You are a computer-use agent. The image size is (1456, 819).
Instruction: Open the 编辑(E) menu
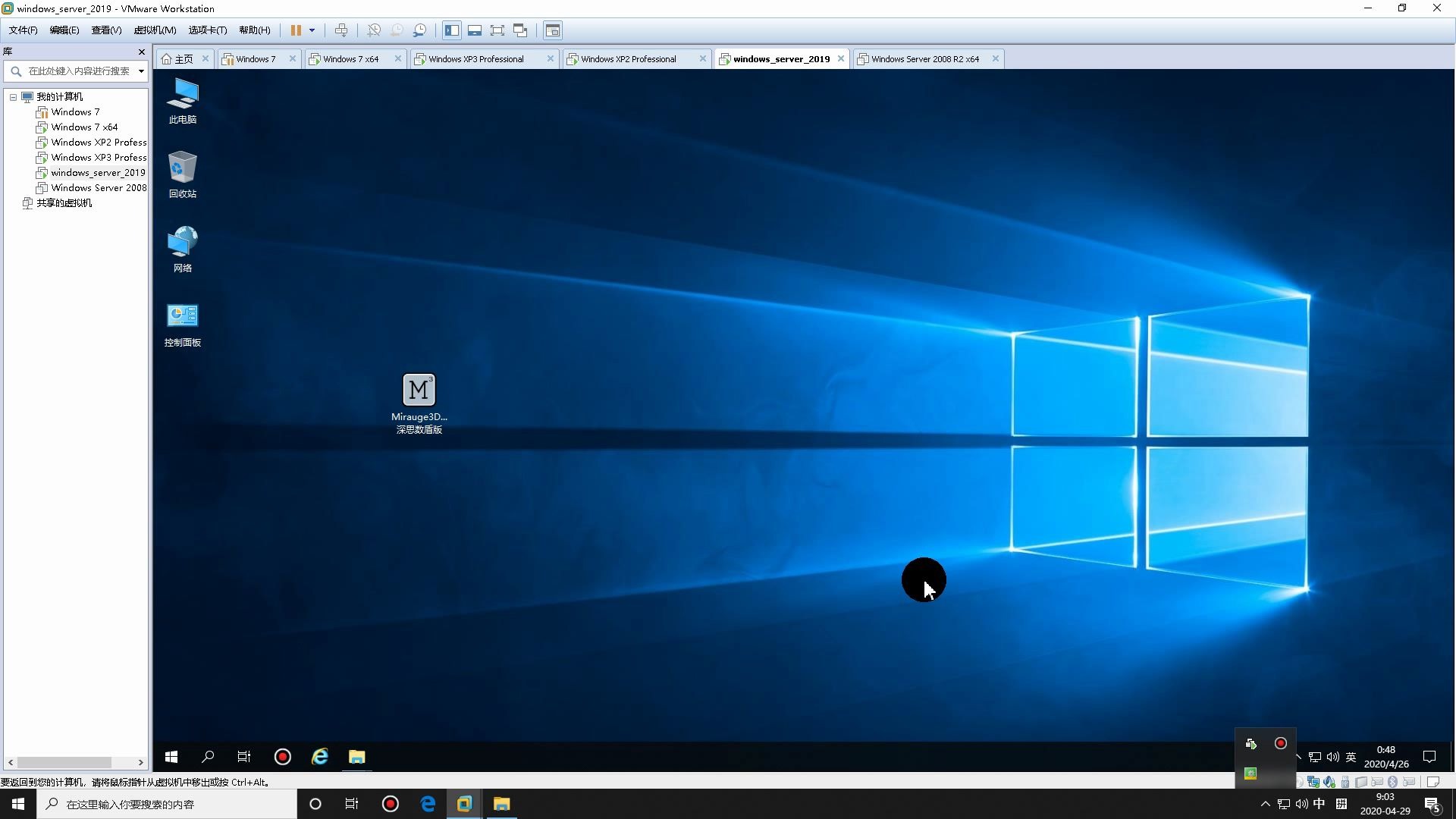tap(64, 30)
